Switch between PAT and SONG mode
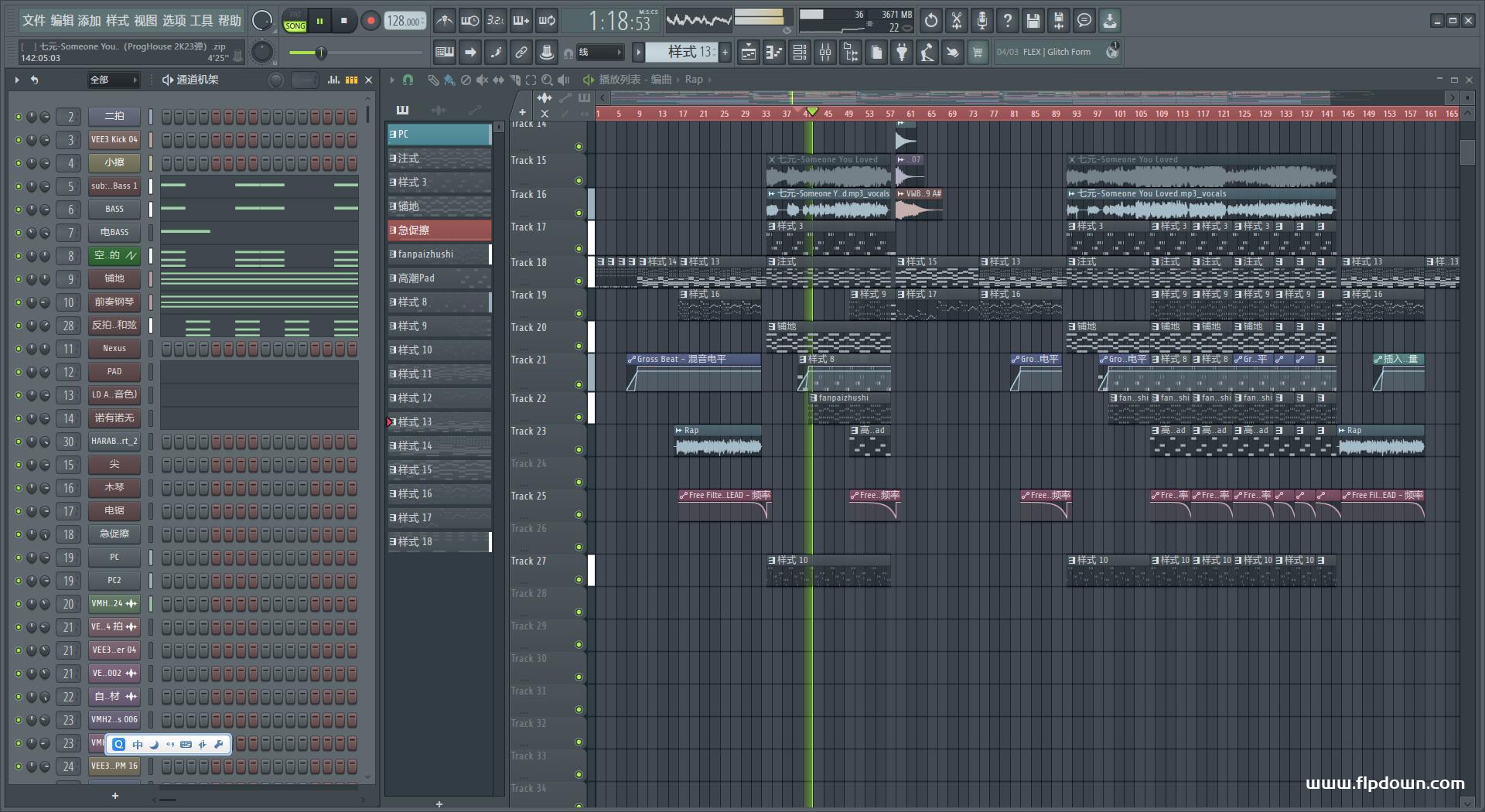 click(x=295, y=21)
